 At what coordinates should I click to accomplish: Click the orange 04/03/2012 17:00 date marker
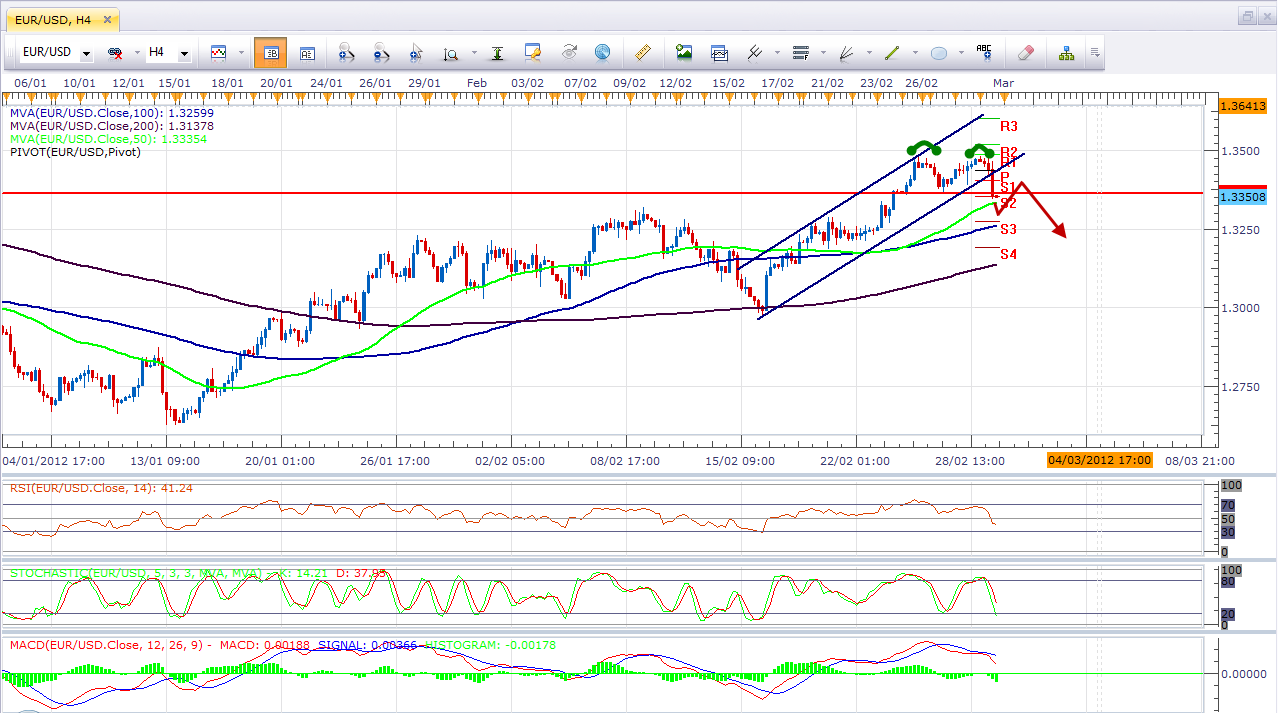tap(1099, 460)
